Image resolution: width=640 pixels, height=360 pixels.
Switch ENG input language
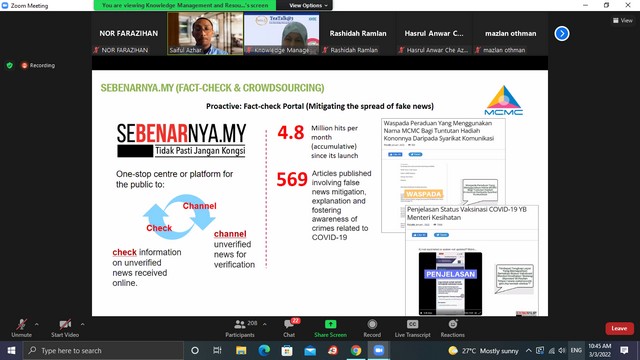click(576, 351)
